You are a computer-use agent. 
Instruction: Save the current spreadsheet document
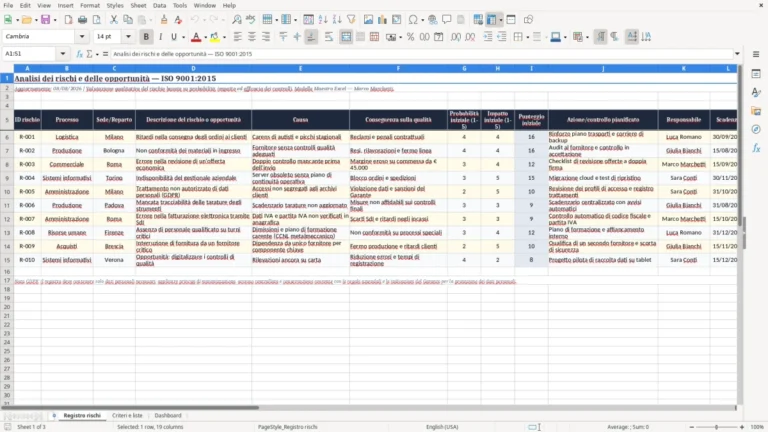click(45, 20)
